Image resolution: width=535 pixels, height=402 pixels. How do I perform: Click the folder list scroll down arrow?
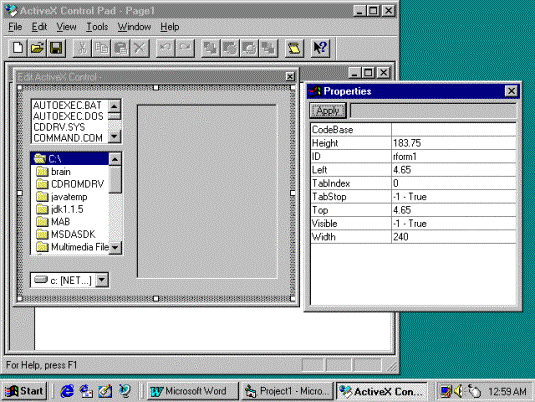coord(115,247)
